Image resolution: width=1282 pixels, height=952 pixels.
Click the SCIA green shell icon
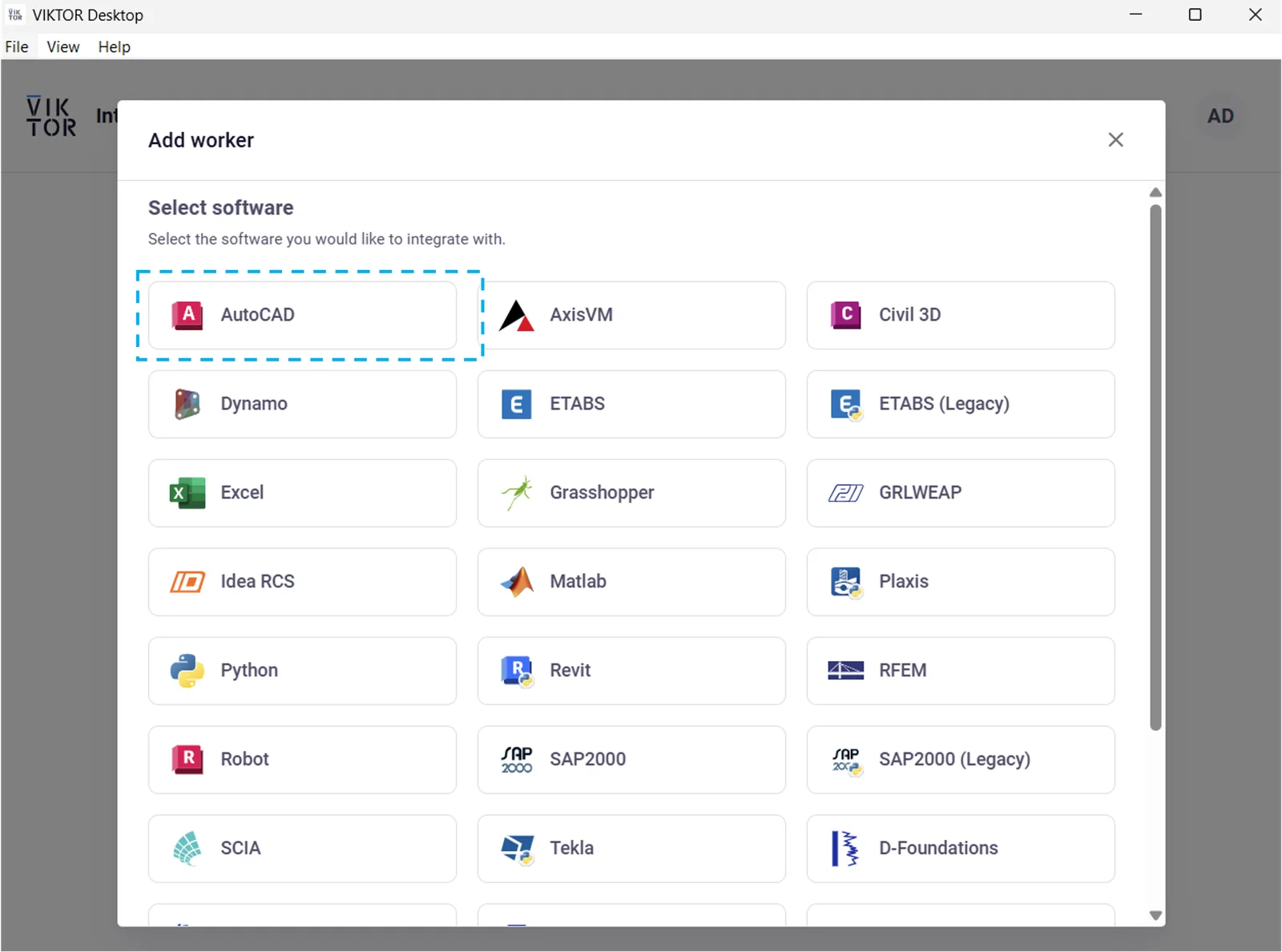coord(187,848)
